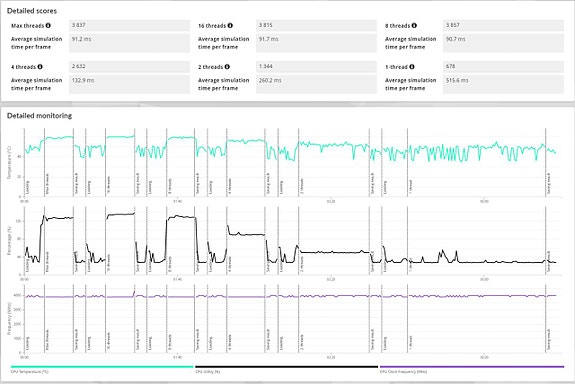575x384 pixels.
Task: Click the 16 threads marker in frequency chart
Action: point(109,341)
